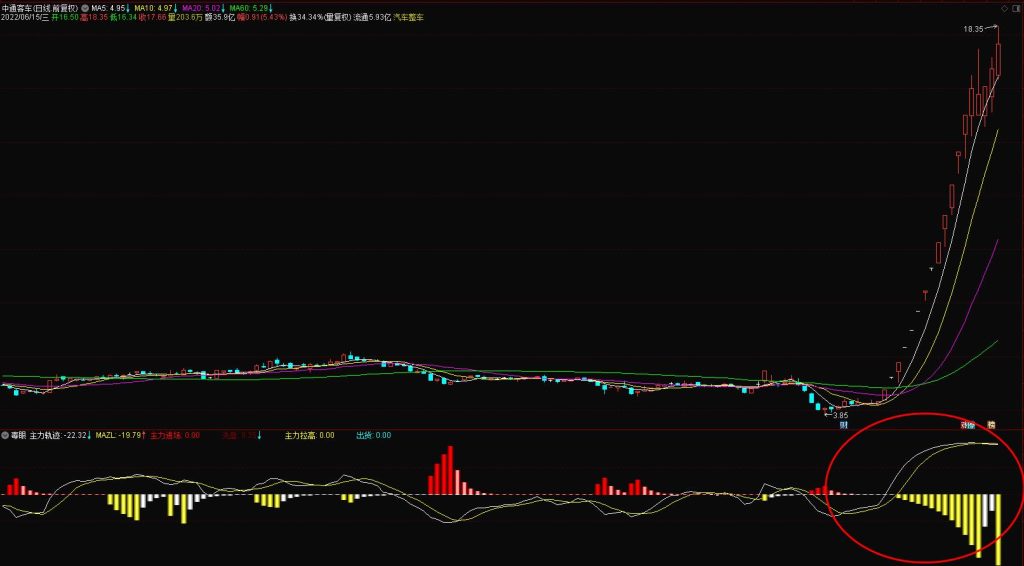The height and width of the screenshot is (566, 1024).
Task: Click the MAZL -19.79 label
Action: (120, 435)
